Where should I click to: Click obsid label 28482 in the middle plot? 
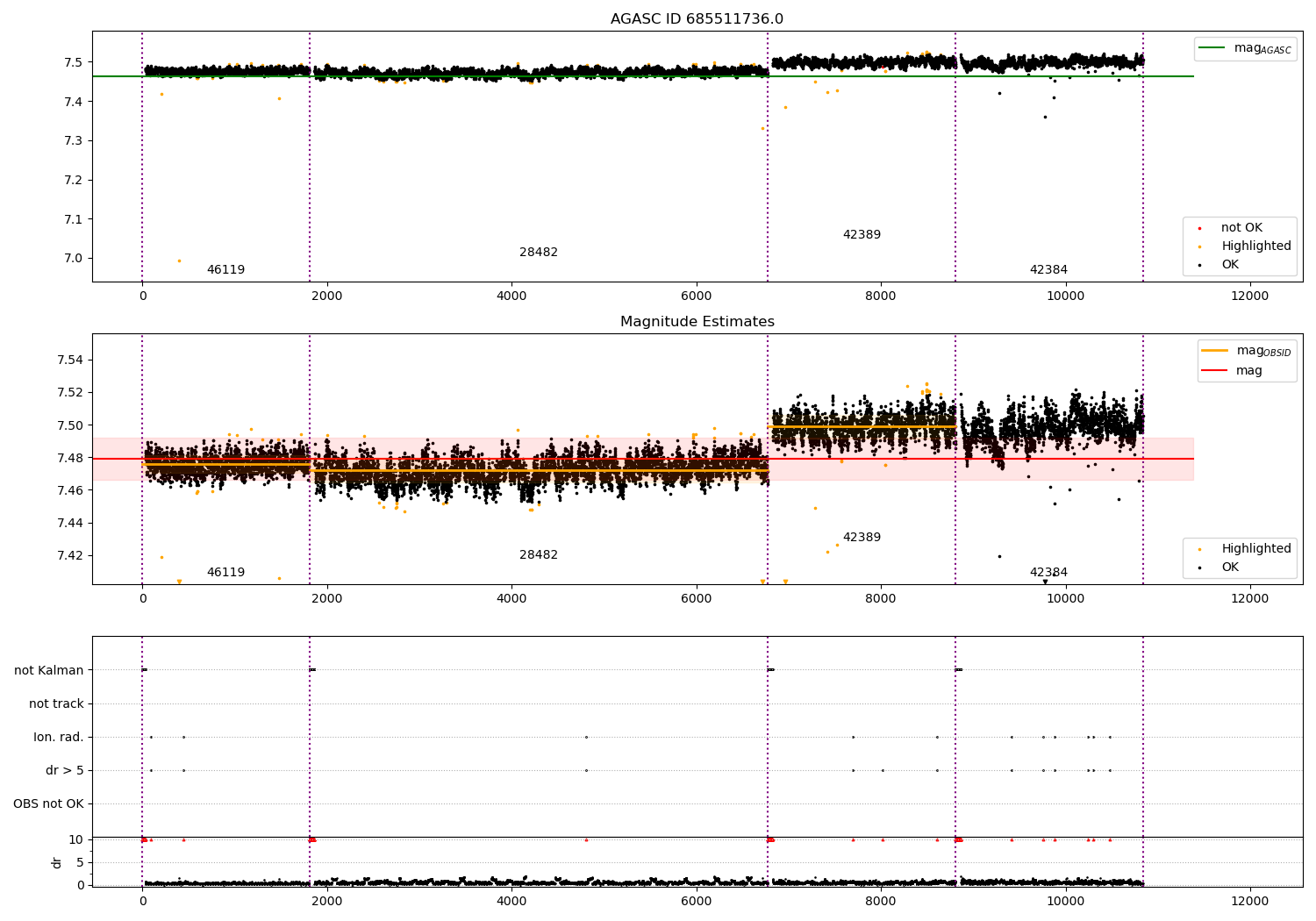click(539, 555)
